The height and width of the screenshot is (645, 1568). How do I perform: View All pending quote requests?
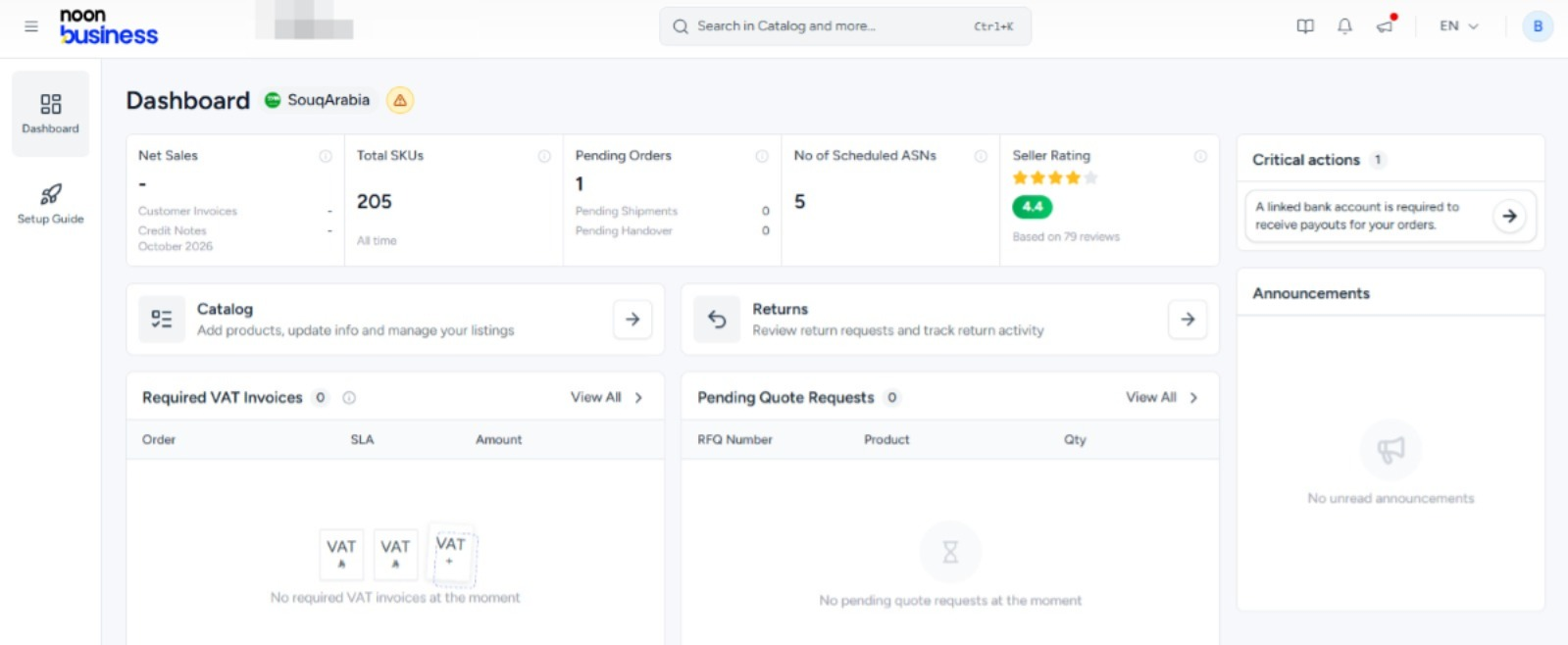[1150, 397]
